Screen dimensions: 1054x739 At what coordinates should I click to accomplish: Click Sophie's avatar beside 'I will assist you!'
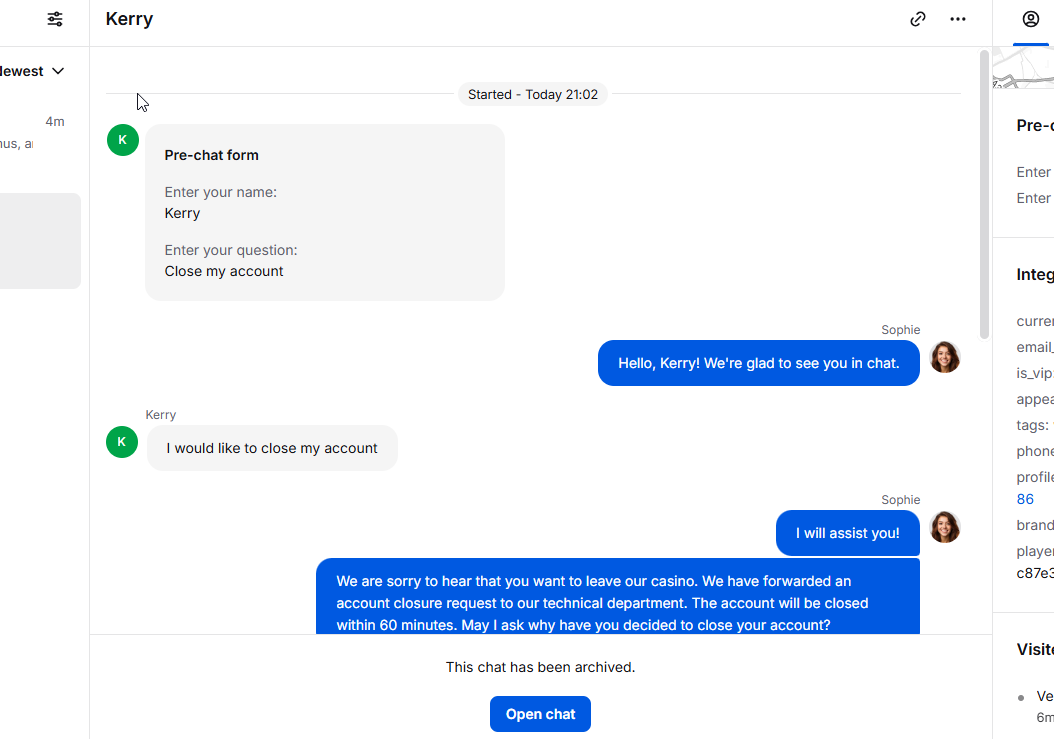point(944,527)
